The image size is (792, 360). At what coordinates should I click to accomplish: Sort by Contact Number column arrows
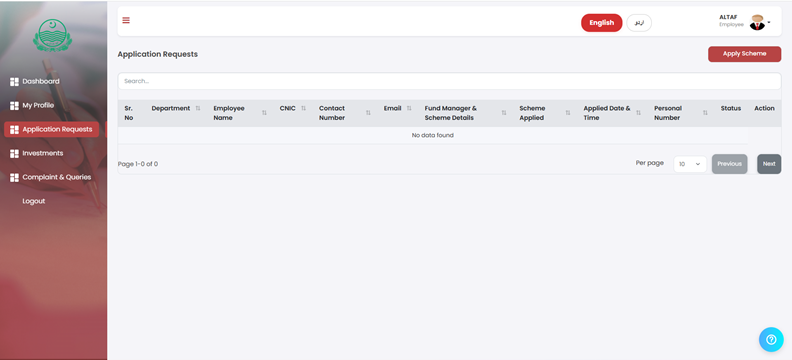(x=368, y=113)
